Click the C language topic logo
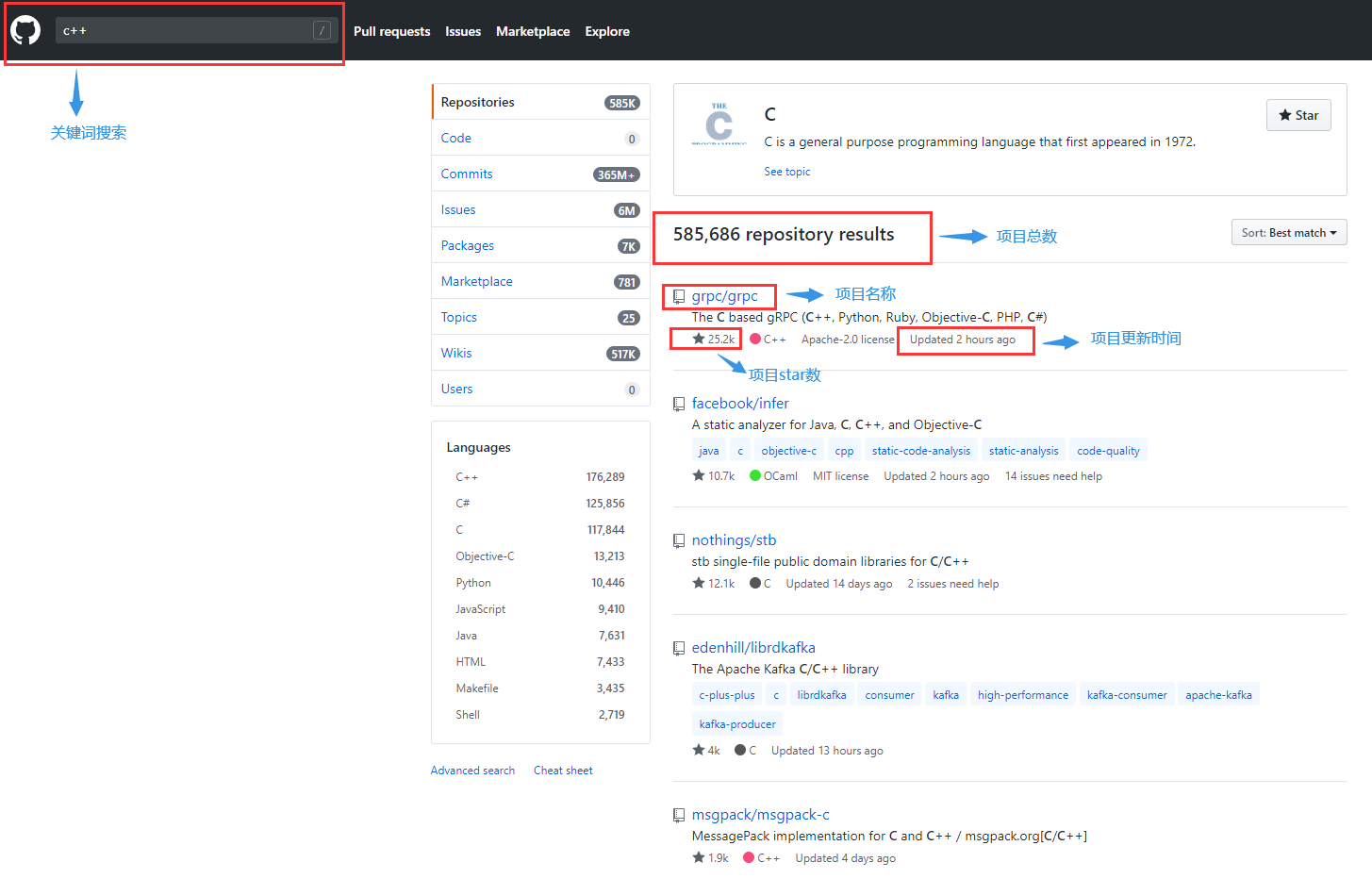Image resolution: width=1372 pixels, height=879 pixels. [719, 124]
